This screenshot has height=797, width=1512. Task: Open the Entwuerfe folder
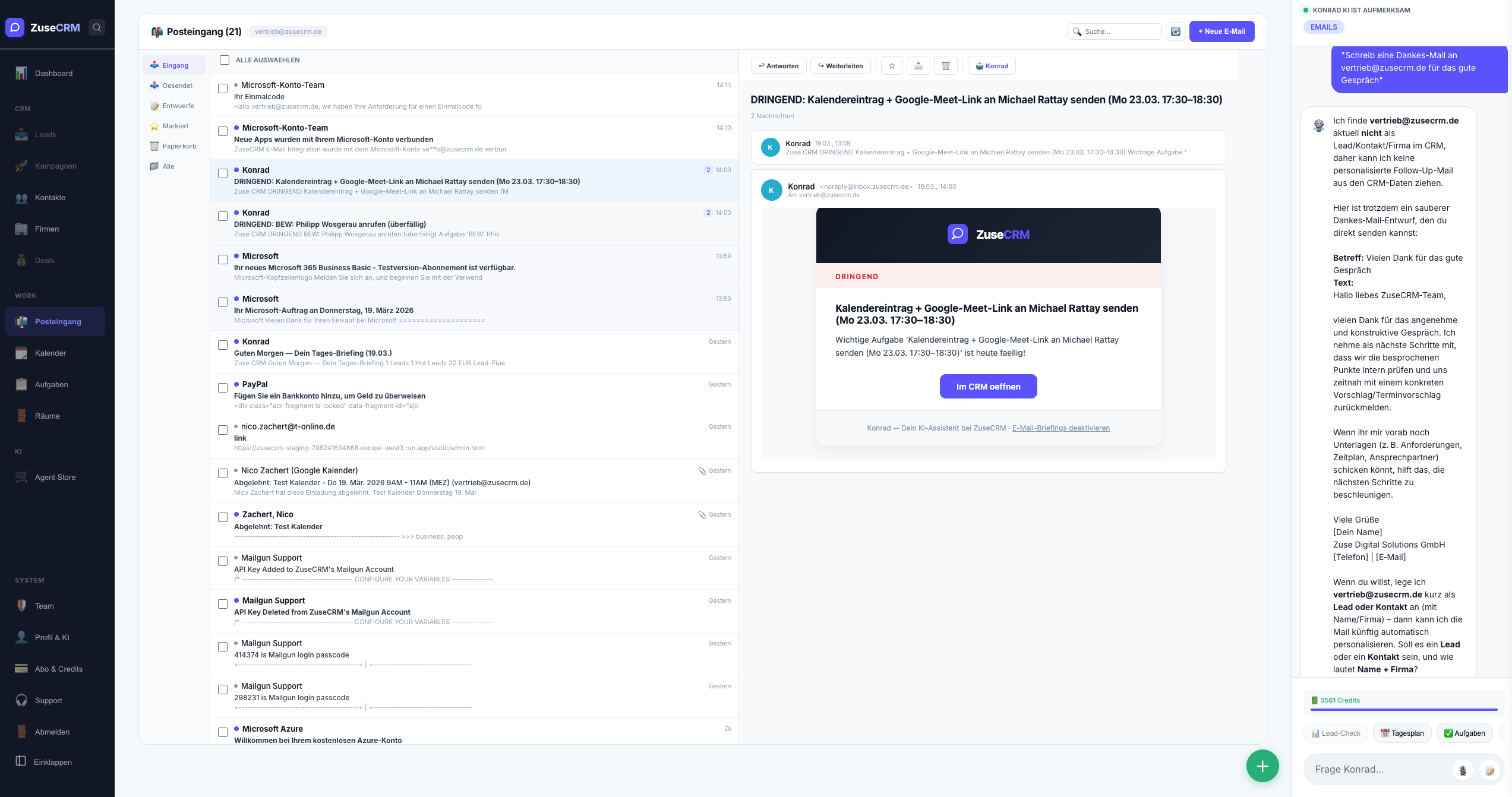174,106
